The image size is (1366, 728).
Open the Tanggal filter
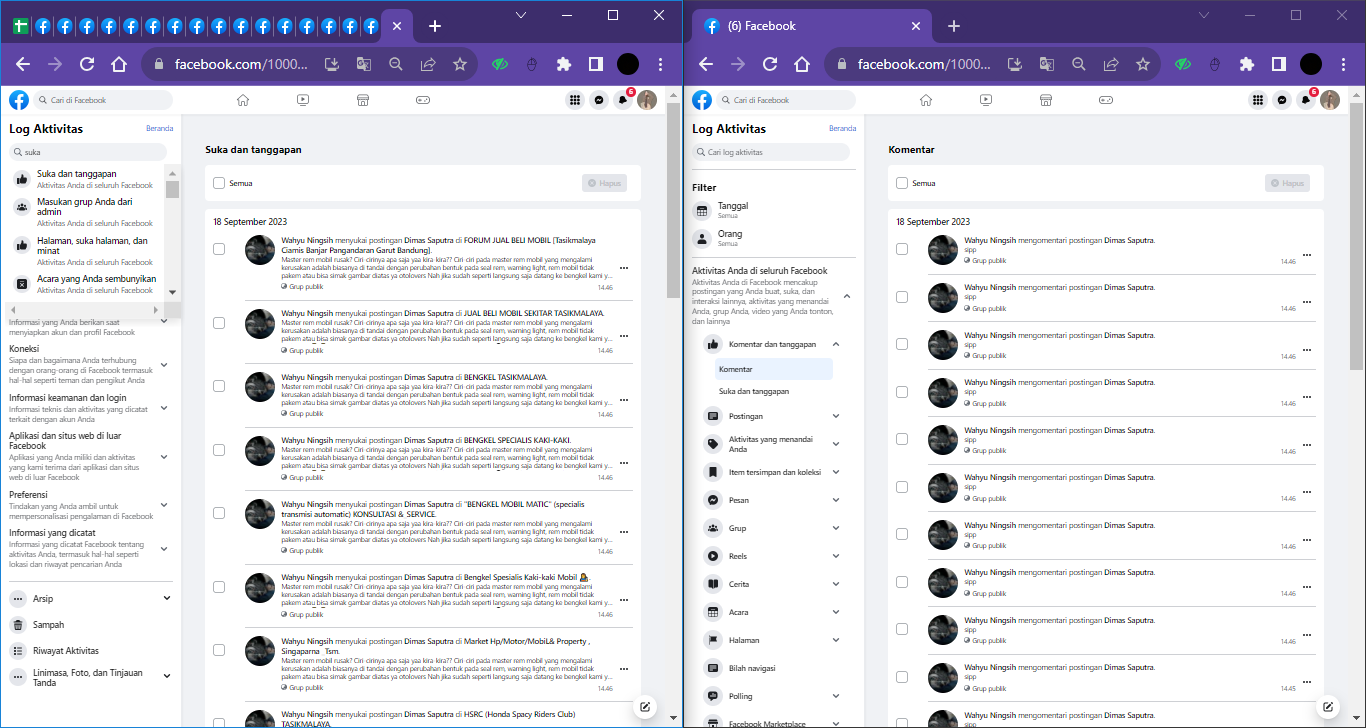pos(773,210)
